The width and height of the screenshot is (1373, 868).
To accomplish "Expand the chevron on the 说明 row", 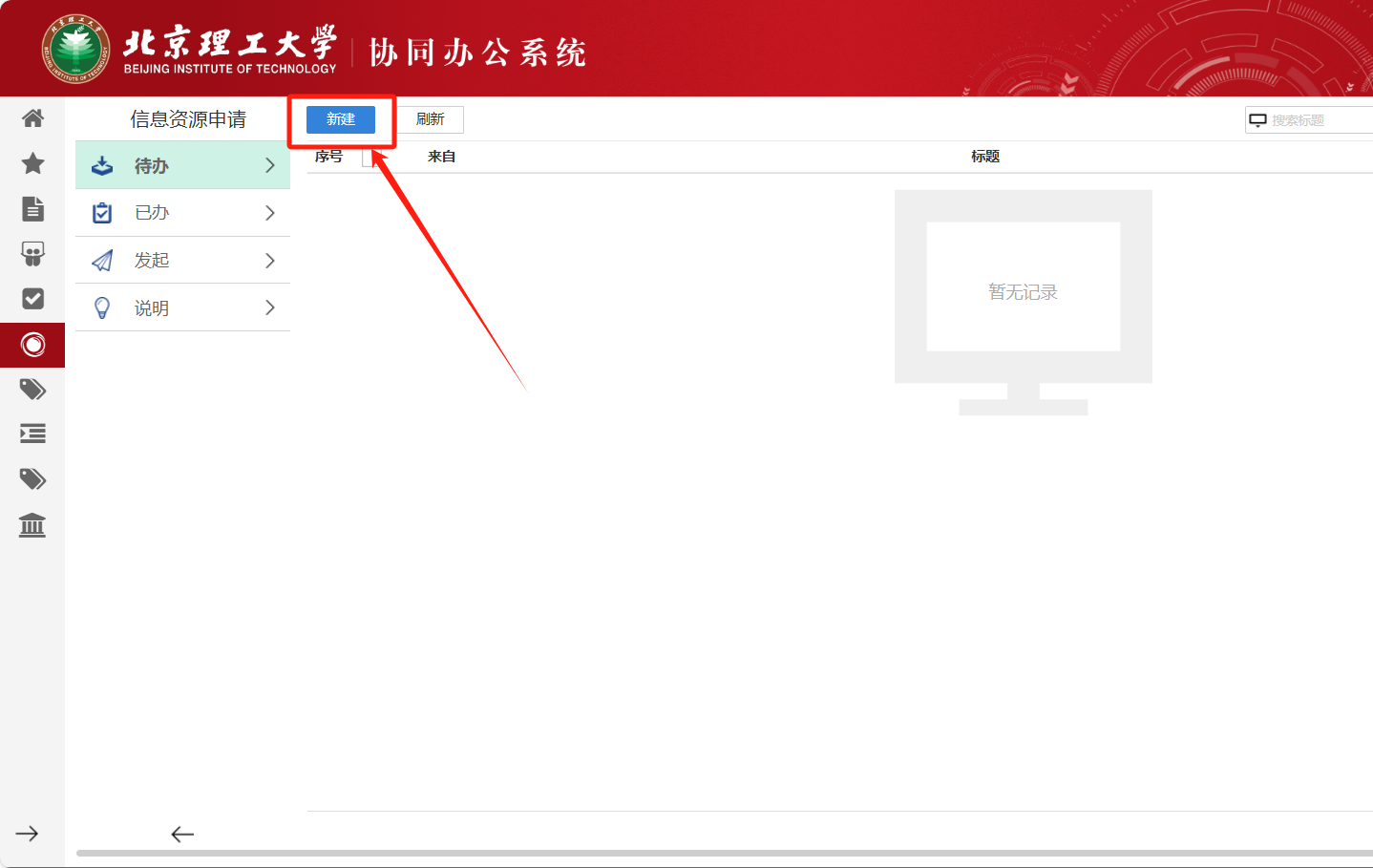I will point(270,307).
